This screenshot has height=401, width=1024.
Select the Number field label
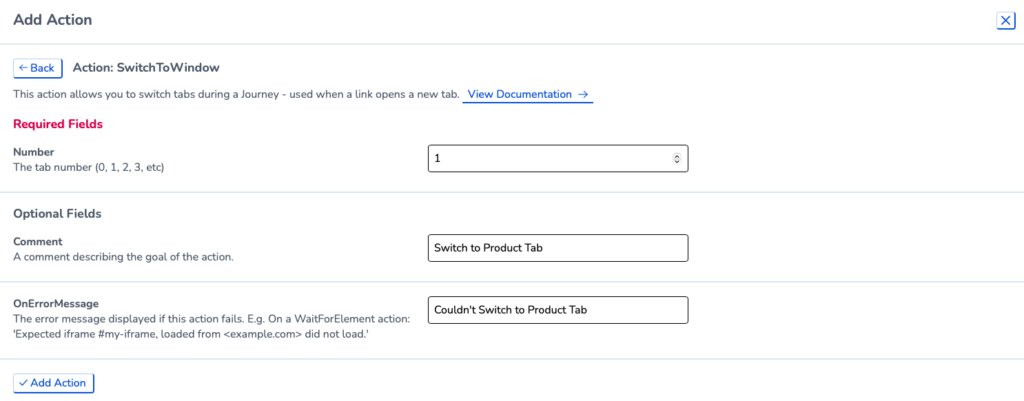click(x=33, y=152)
